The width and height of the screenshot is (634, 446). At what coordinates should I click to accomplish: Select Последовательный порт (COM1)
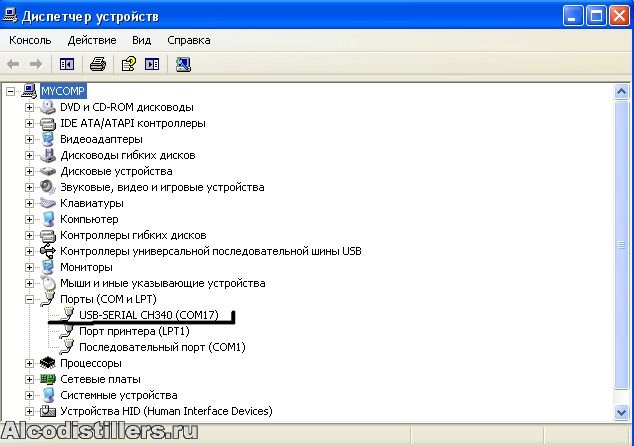(x=162, y=347)
